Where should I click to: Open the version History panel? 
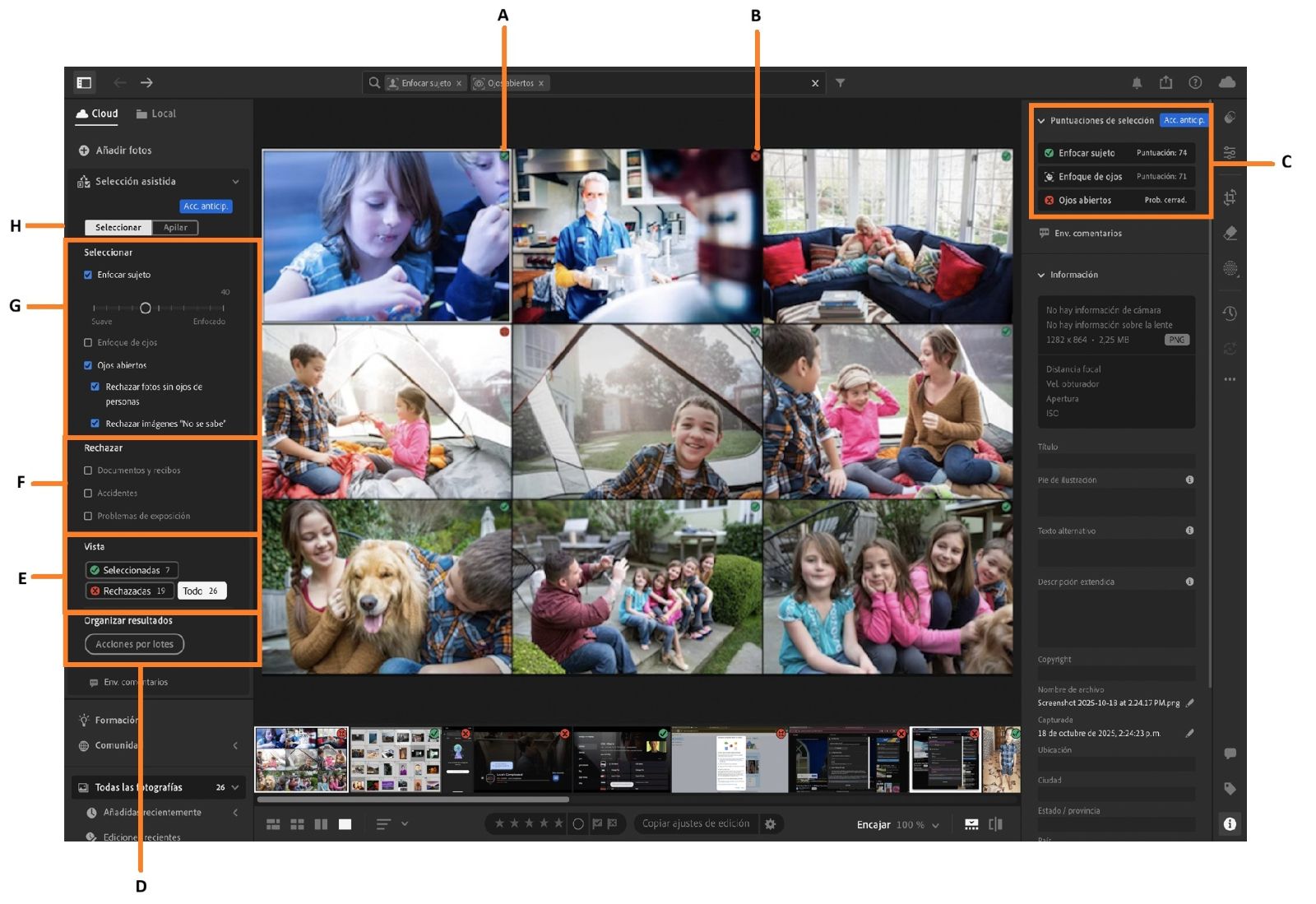pyautogui.click(x=1230, y=313)
